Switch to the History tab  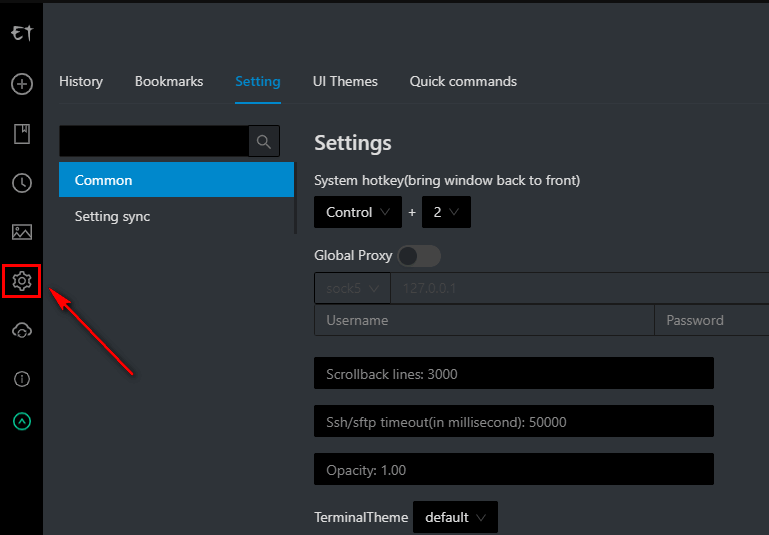click(x=81, y=81)
